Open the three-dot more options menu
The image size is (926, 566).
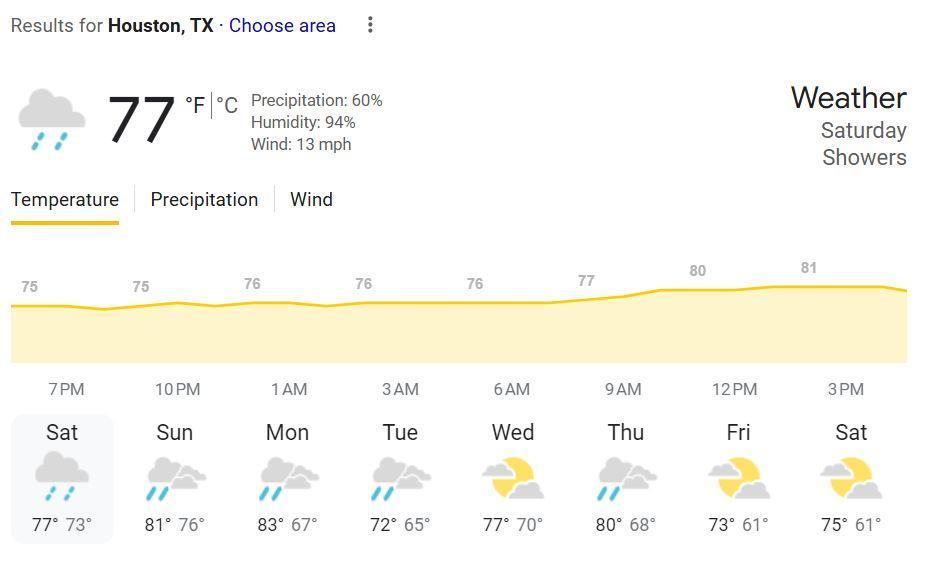click(370, 25)
